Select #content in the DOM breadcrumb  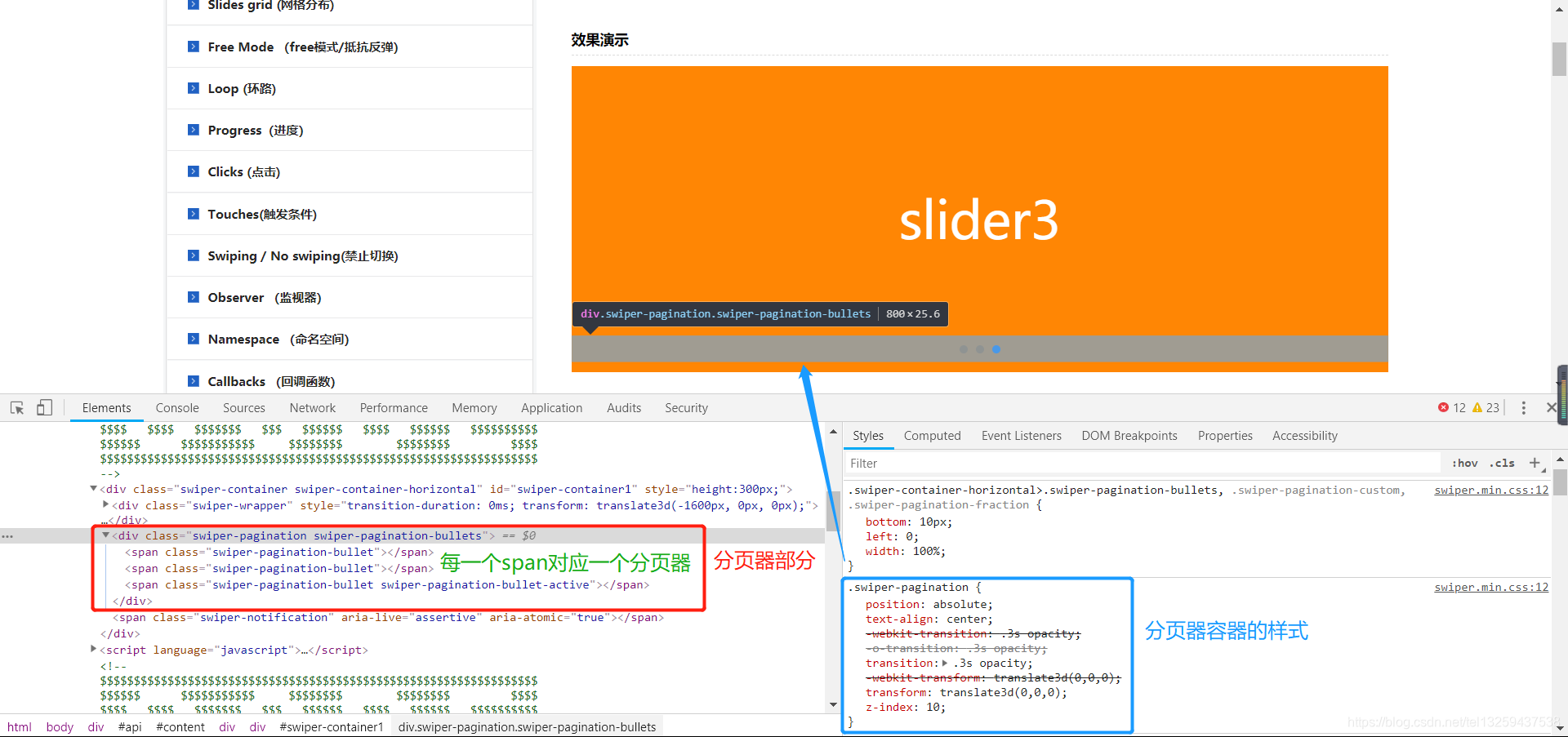(180, 726)
